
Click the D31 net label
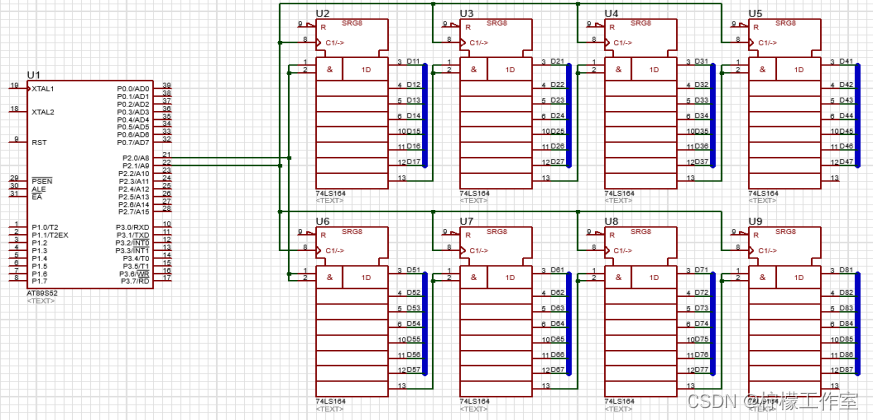click(702, 61)
